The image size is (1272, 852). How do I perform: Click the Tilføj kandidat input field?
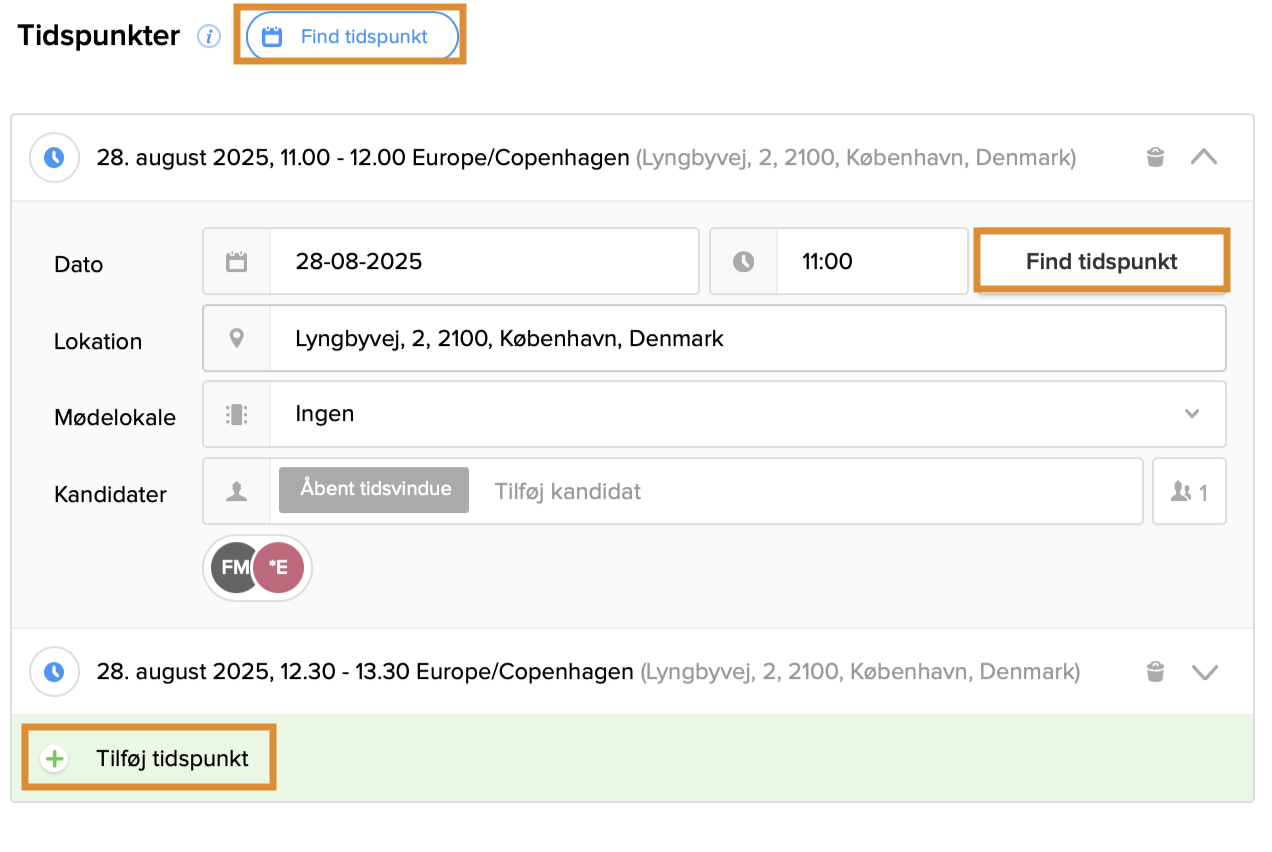[x=800, y=491]
